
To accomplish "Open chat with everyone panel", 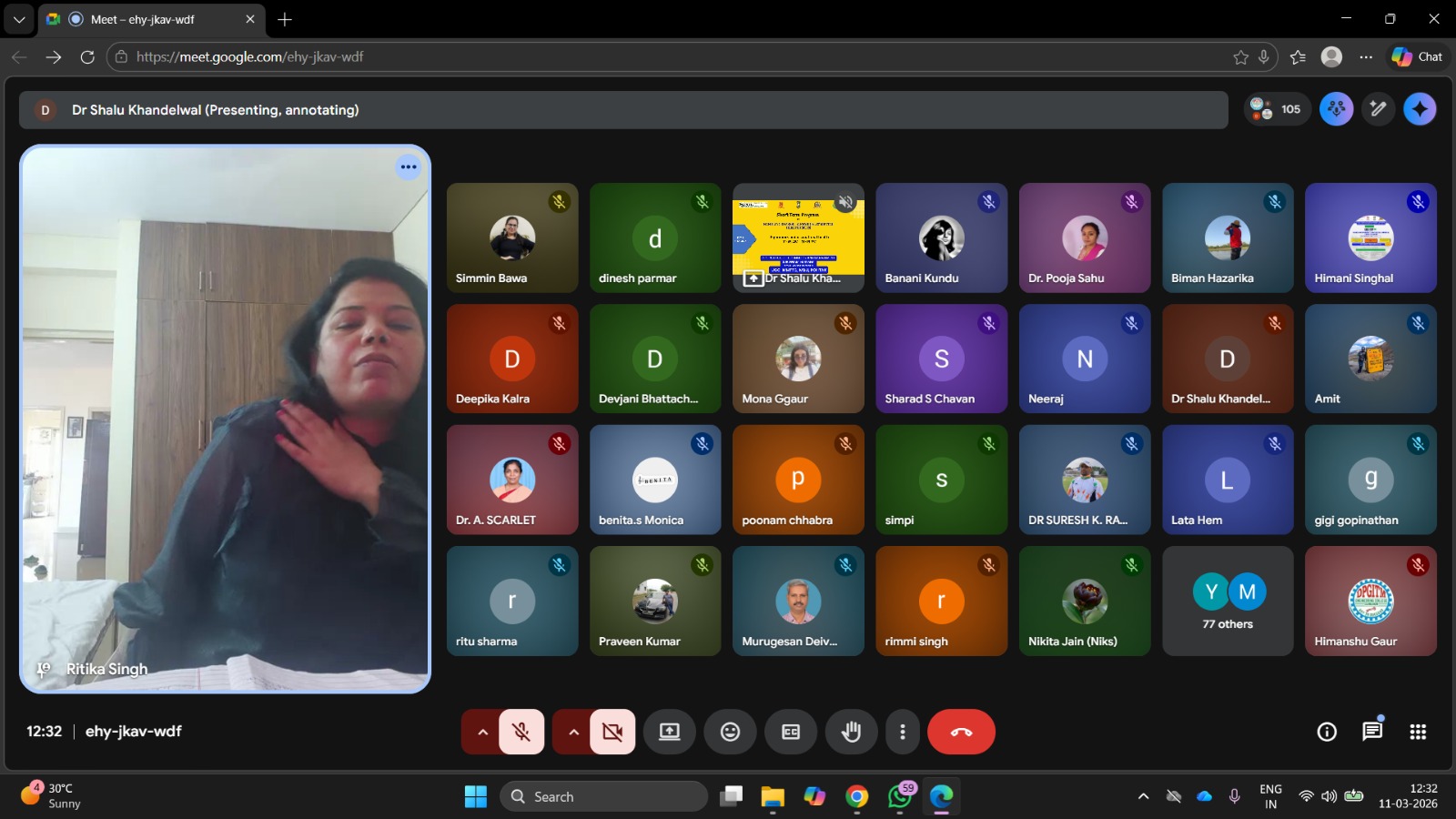I will (x=1372, y=732).
